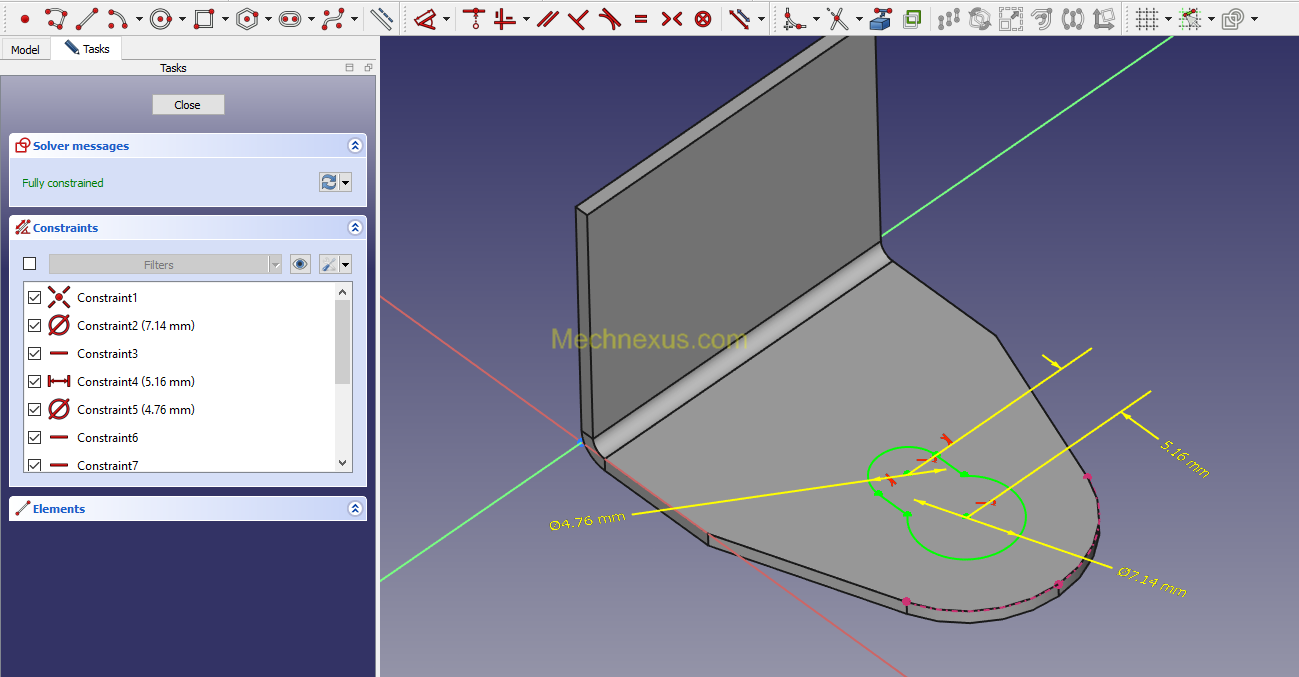Select the Create Rectangle tool

click(x=204, y=18)
